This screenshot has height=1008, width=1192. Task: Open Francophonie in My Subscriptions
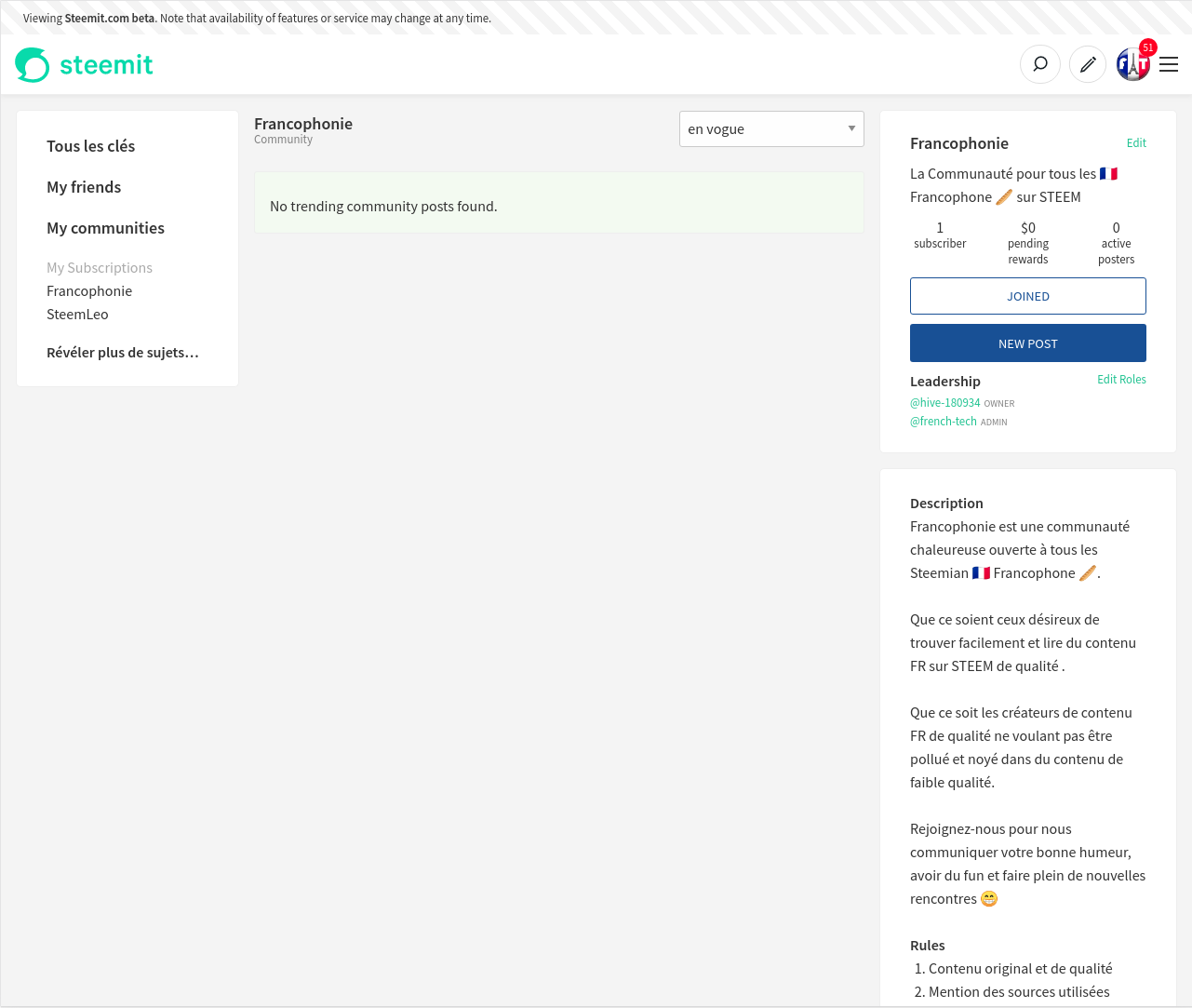coord(89,291)
